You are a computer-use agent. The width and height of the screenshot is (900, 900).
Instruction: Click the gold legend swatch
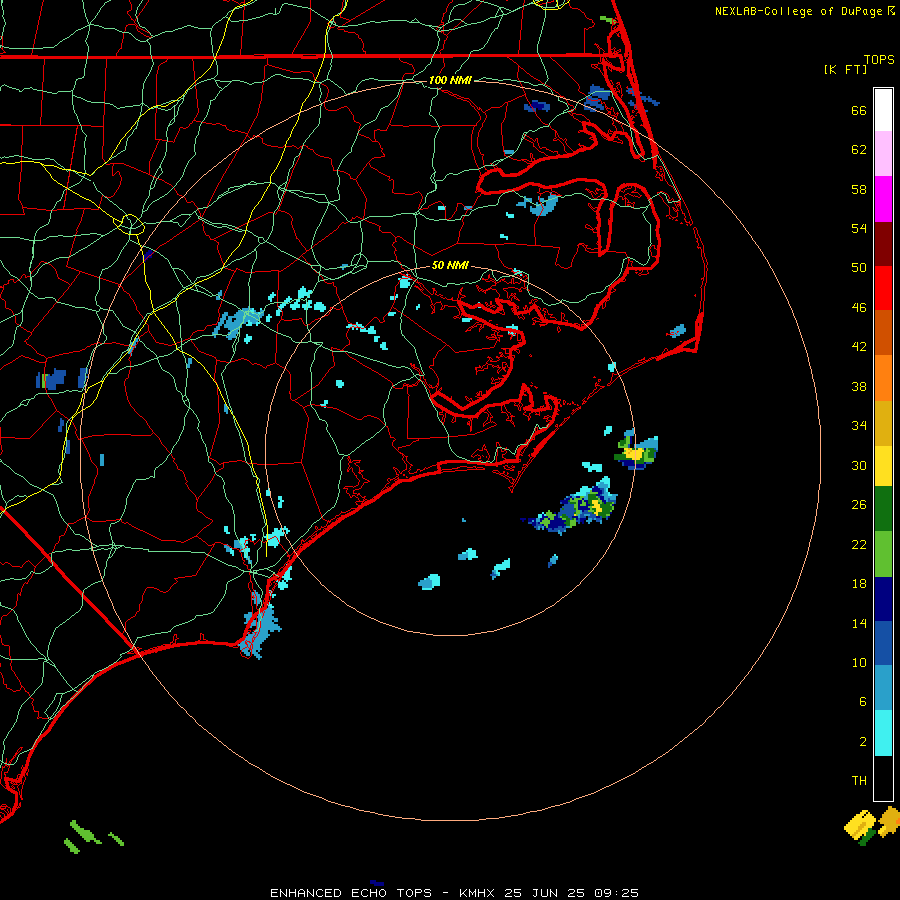click(883, 423)
